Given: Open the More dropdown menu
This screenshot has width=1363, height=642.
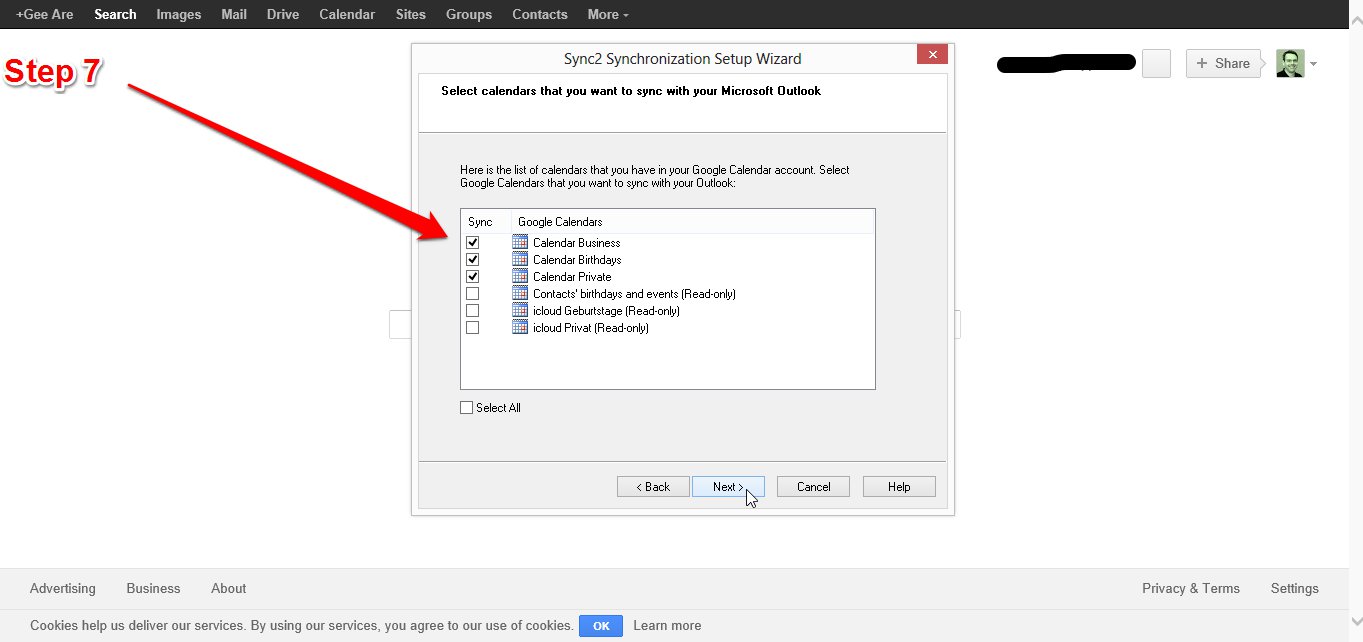Looking at the screenshot, I should (608, 14).
